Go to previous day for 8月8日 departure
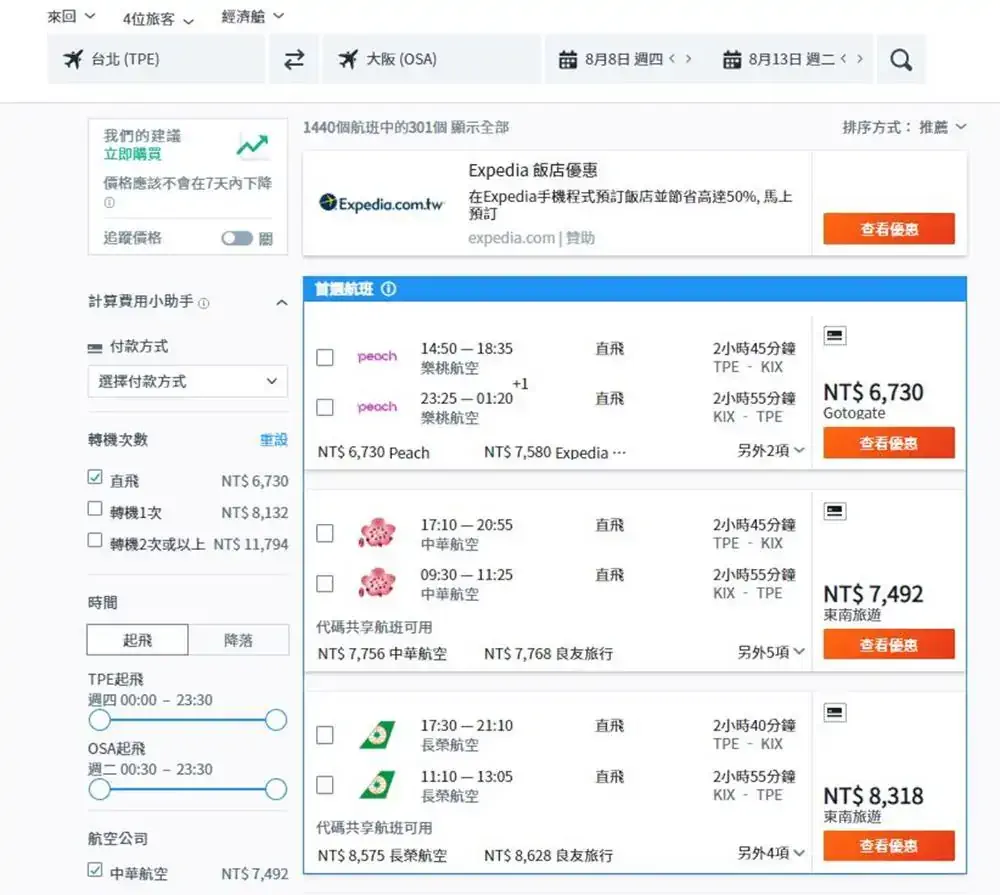 pos(672,59)
